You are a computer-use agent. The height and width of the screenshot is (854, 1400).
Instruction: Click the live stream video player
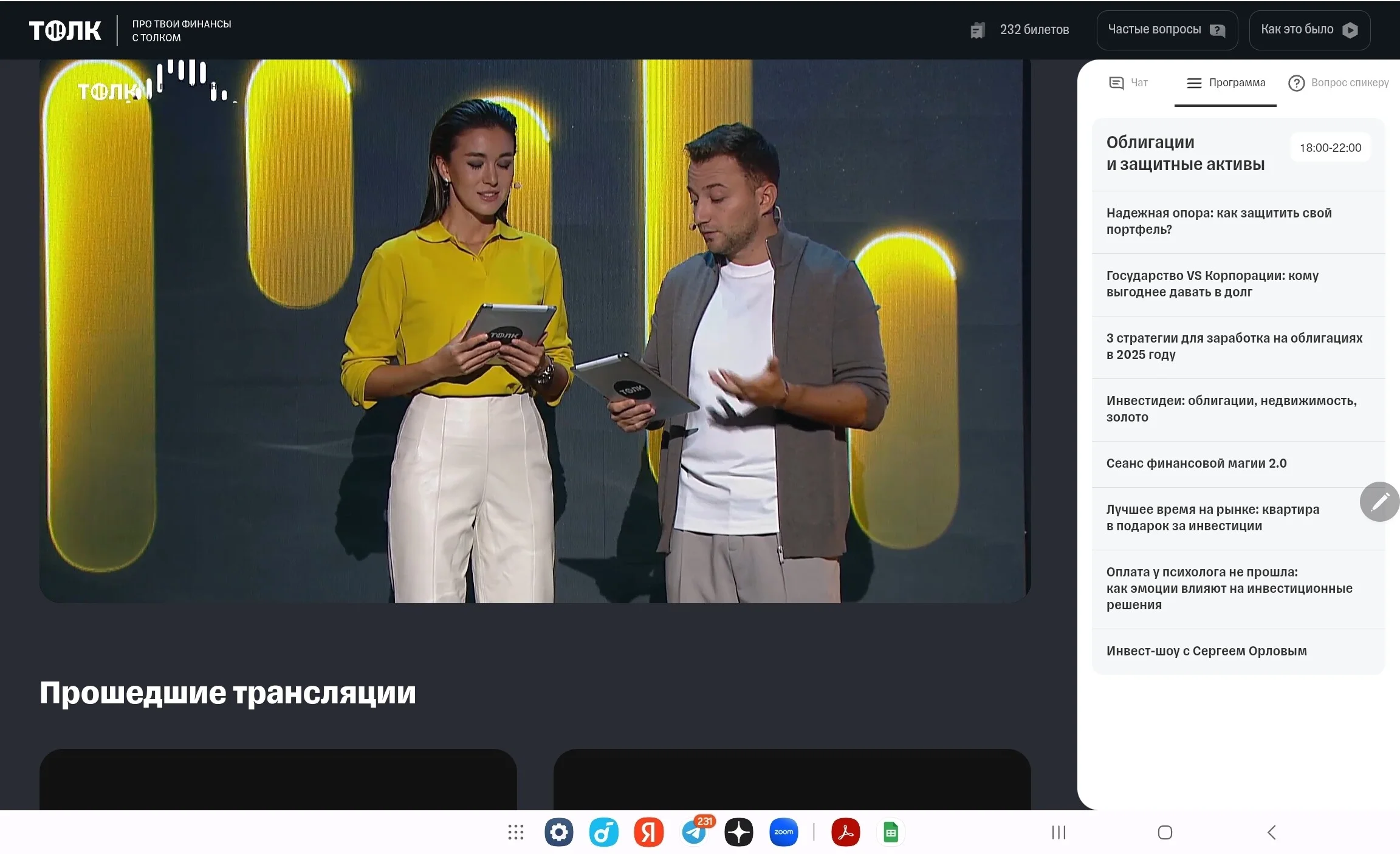coord(535,331)
